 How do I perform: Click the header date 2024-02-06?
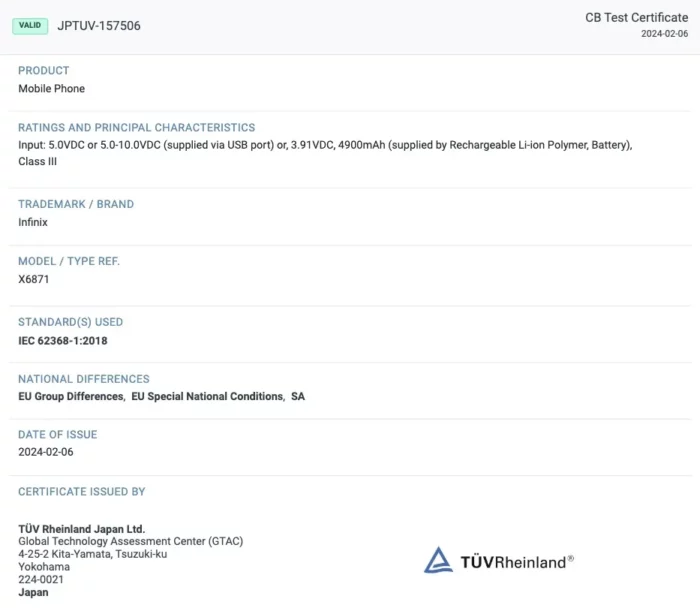665,34
